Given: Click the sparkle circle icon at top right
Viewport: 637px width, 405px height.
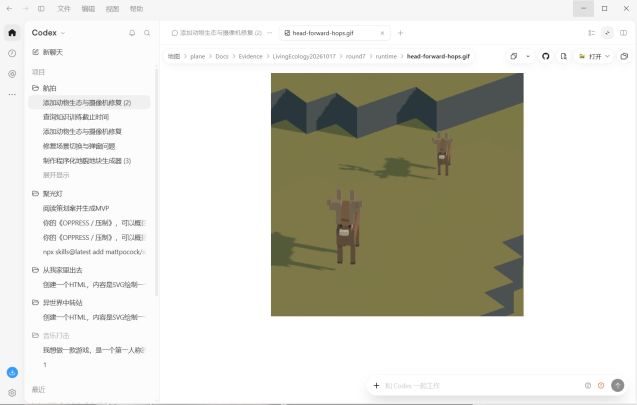Looking at the screenshot, I should point(607,33).
